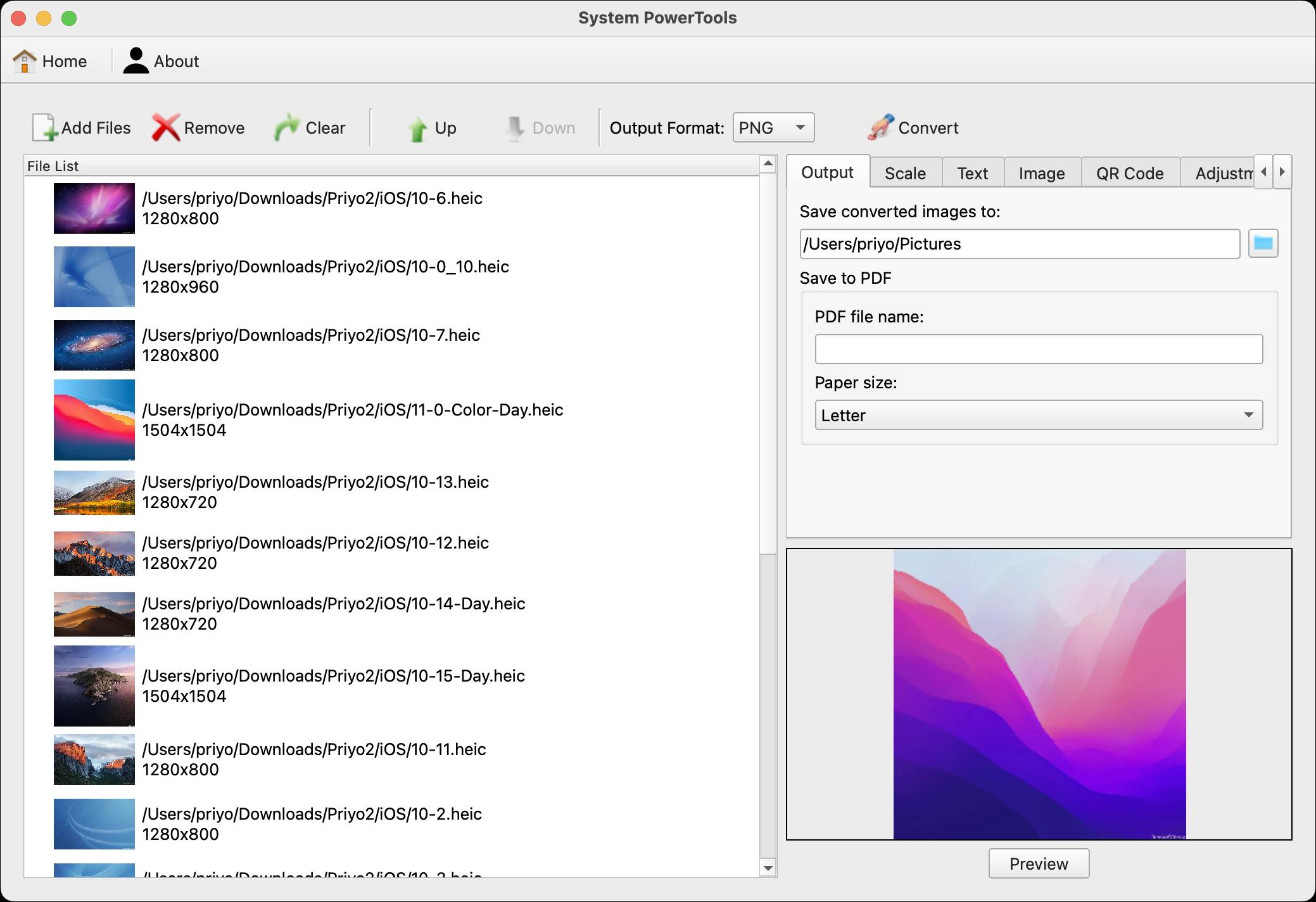Switch to the Scale tab
1316x902 pixels.
[904, 172]
